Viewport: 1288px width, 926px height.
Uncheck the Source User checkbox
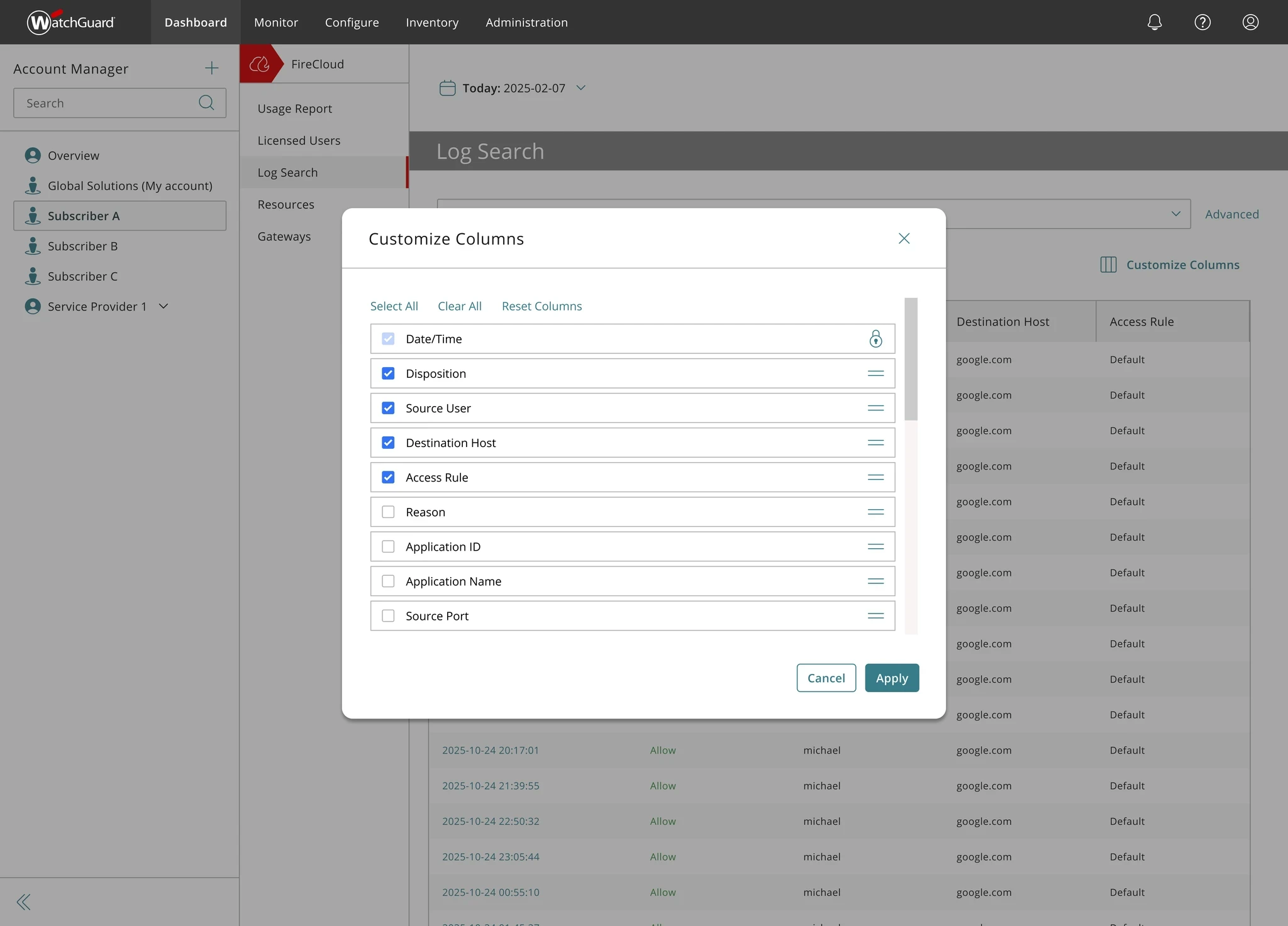tap(388, 408)
